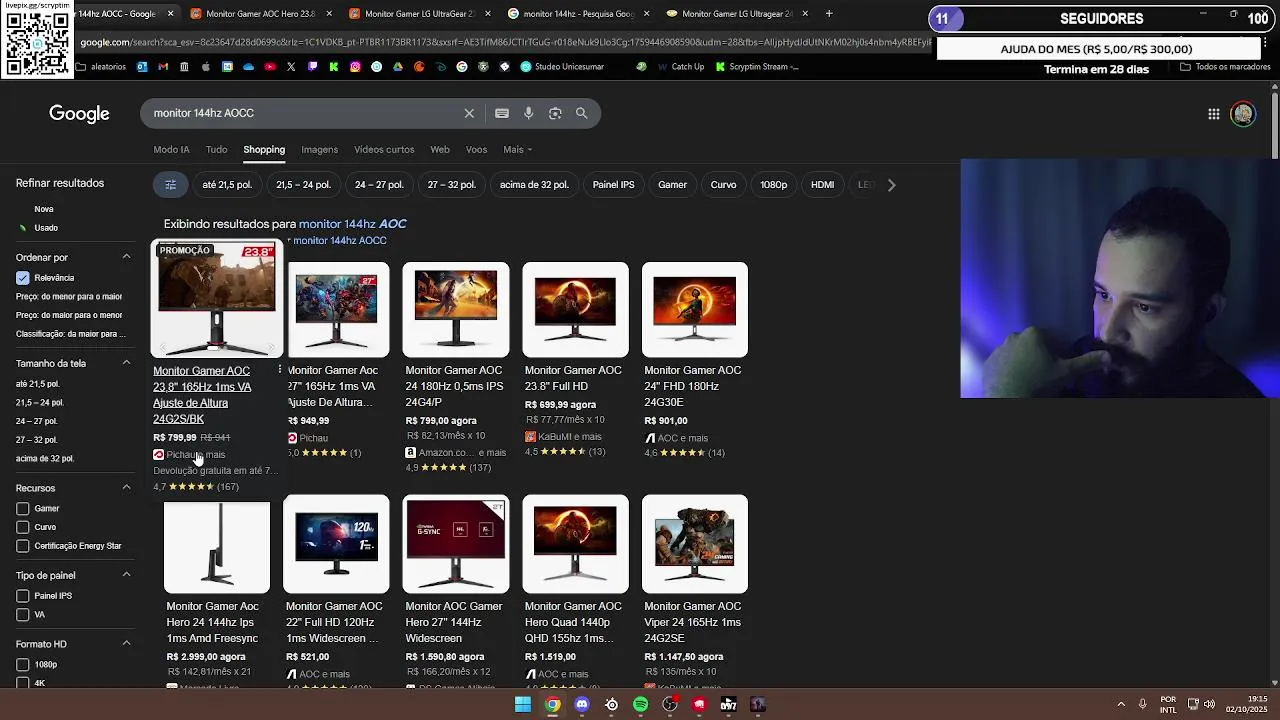1280x720 pixels.
Task: Uncheck the Relevância sort checkbox
Action: tap(23, 278)
